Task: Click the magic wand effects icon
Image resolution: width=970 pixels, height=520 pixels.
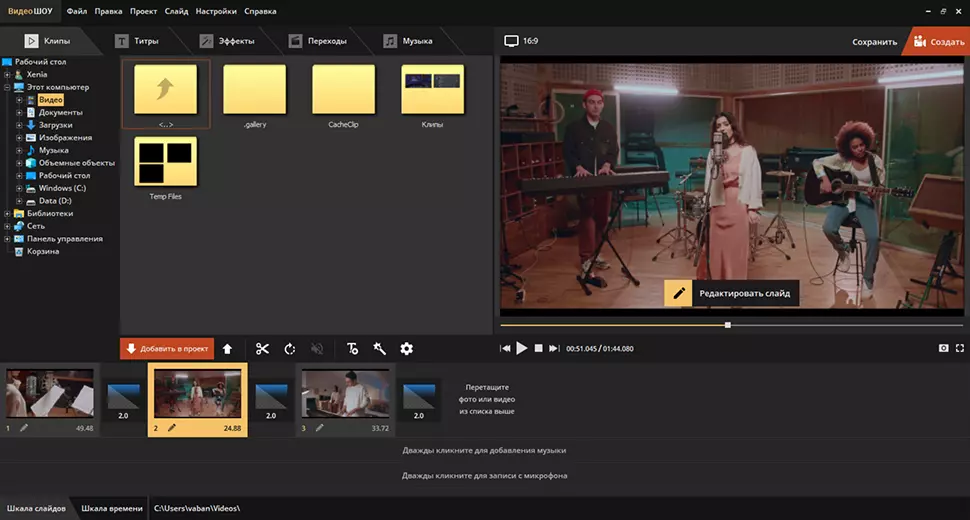Action: [379, 349]
